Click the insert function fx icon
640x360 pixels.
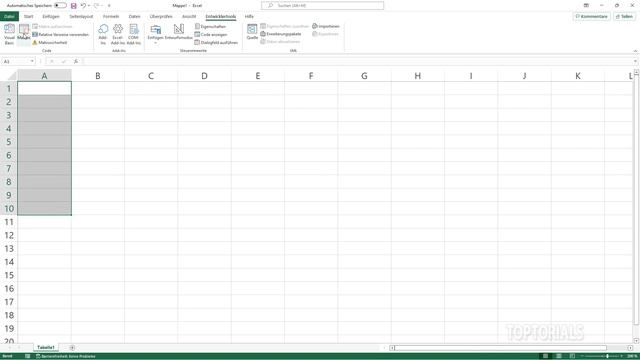(x=76, y=61)
